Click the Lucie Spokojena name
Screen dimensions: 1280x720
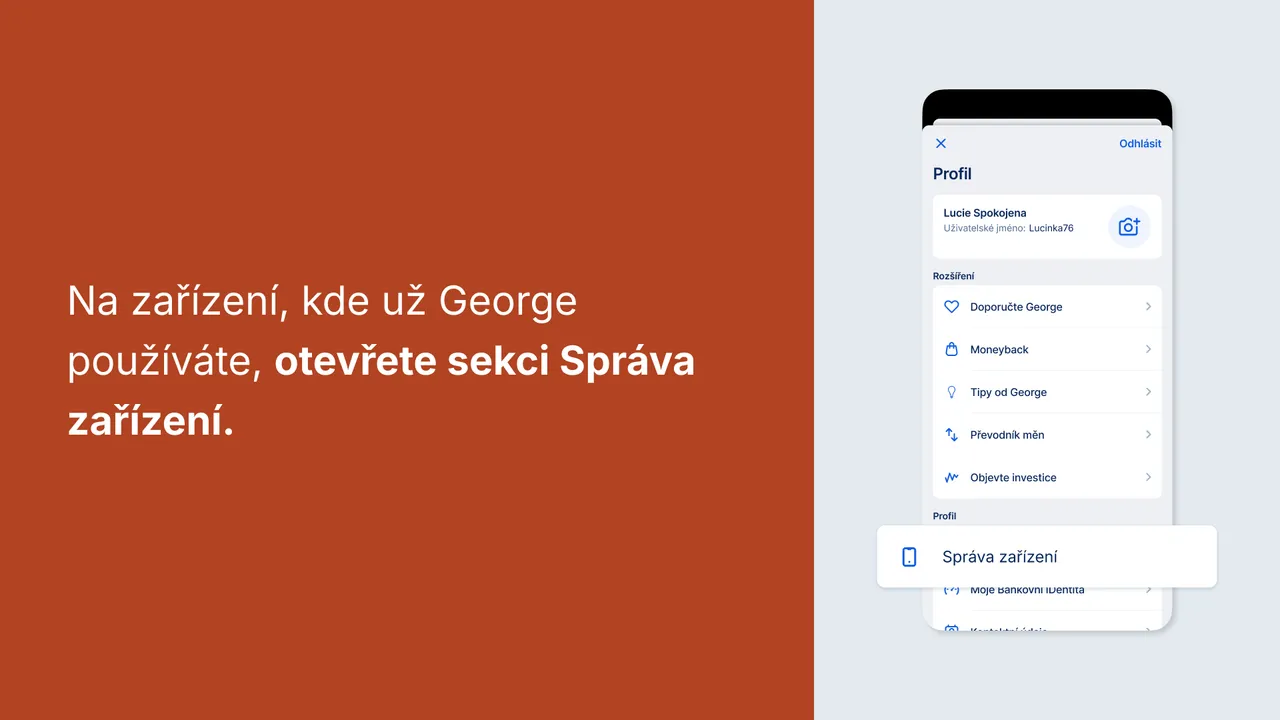[985, 213]
